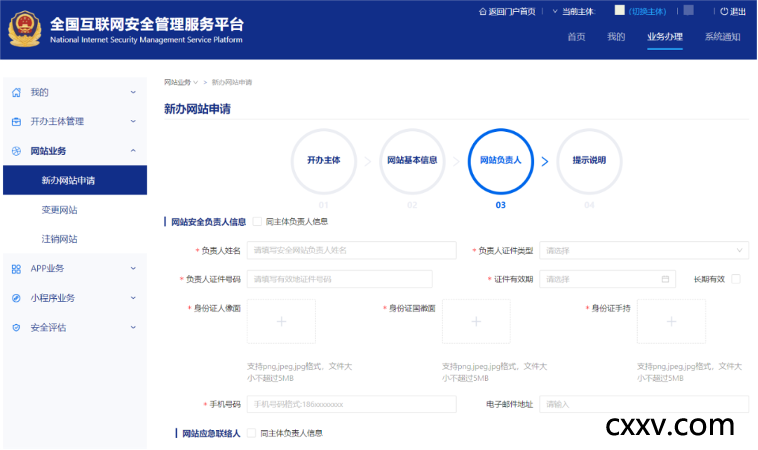
Task: Open the 负责人证件类型 dropdown
Action: (643, 250)
